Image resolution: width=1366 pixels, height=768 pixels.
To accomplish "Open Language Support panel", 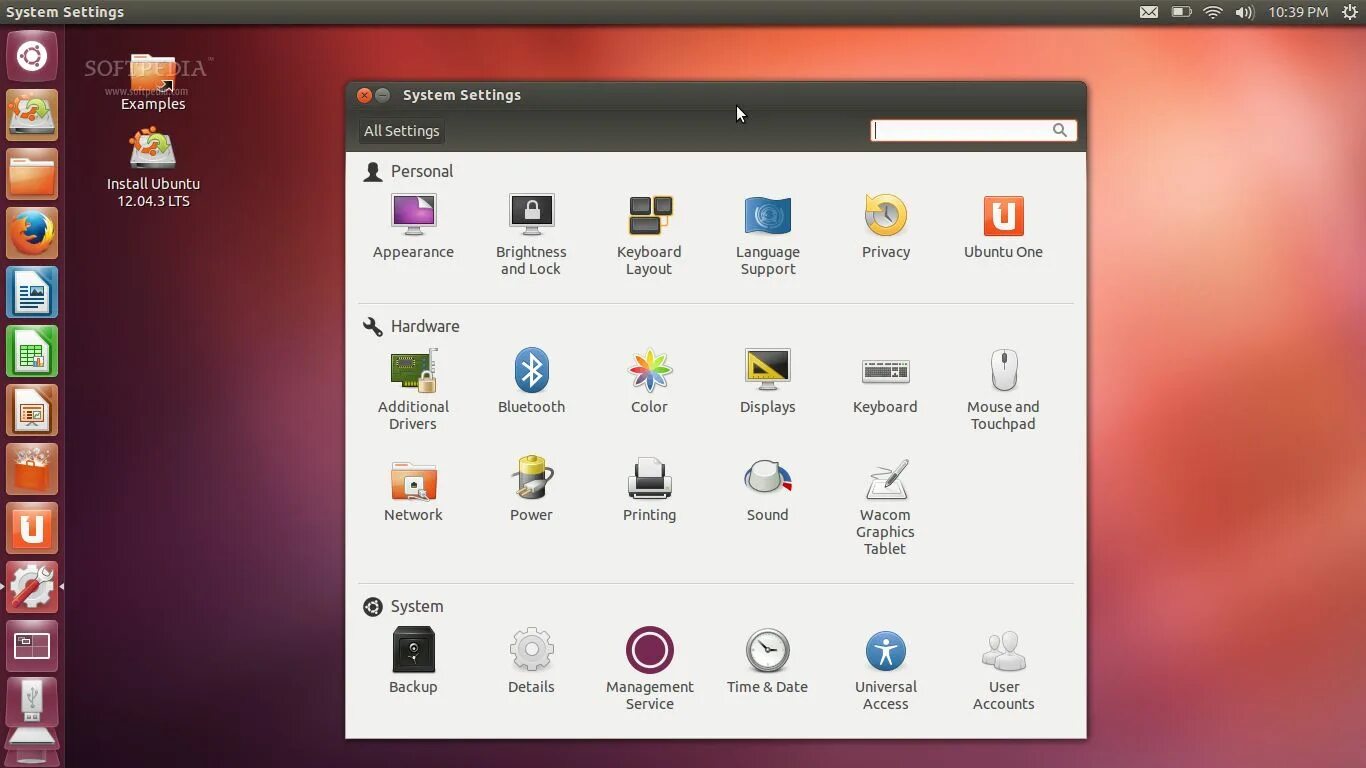I will coord(767,236).
